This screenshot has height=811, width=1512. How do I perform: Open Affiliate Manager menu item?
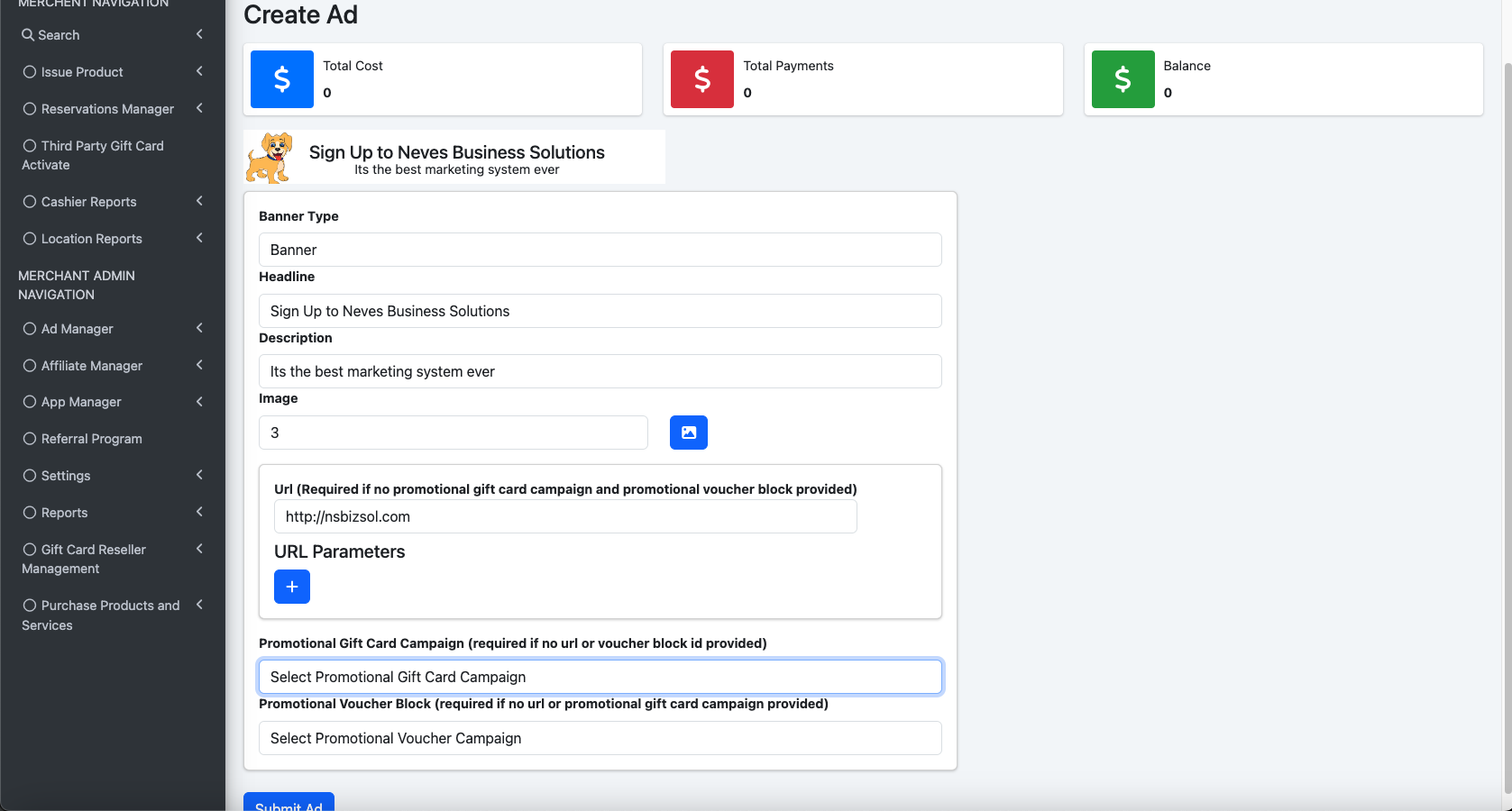tap(113, 366)
